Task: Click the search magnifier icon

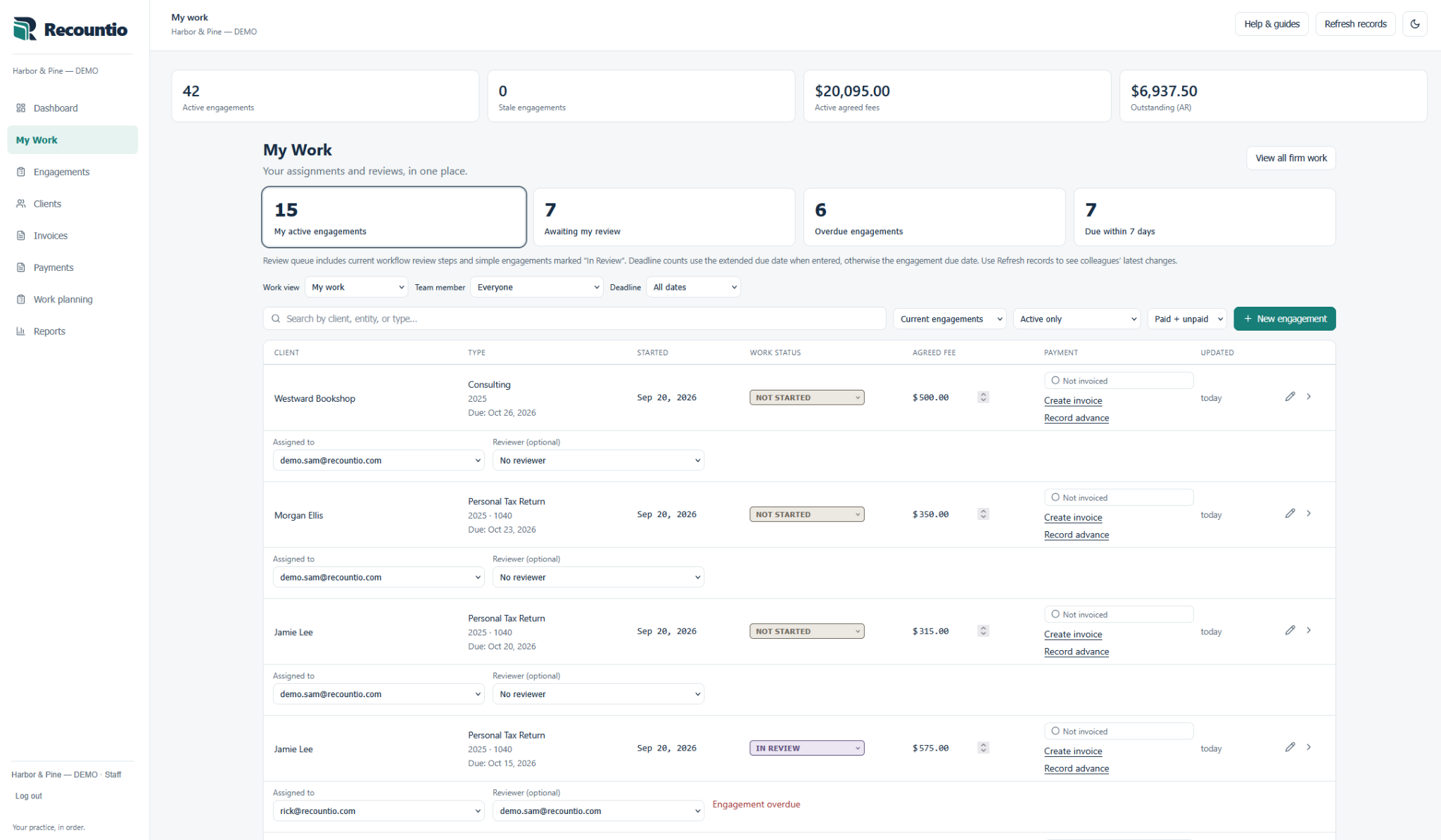Action: point(276,319)
